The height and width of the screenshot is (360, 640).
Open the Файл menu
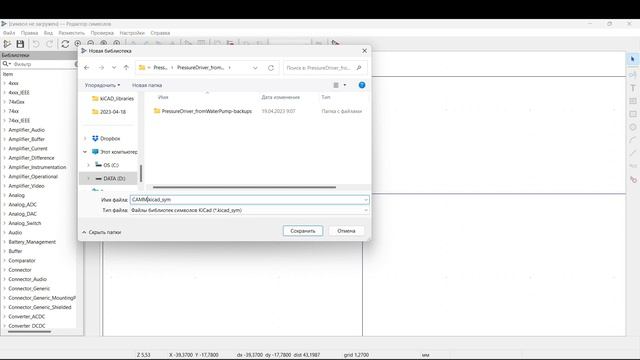point(9,33)
